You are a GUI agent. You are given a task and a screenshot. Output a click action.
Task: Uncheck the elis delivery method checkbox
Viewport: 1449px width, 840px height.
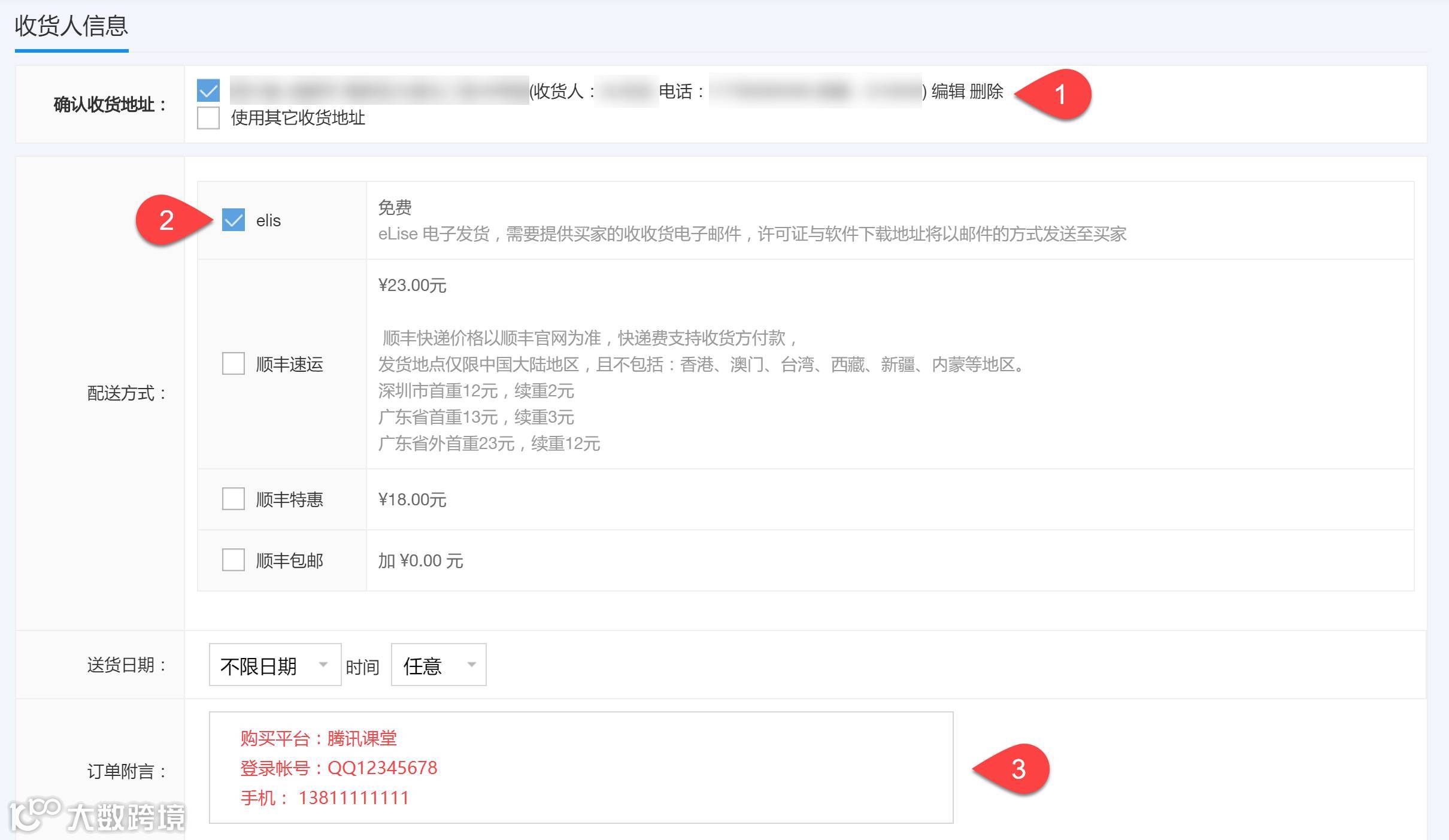tap(234, 220)
